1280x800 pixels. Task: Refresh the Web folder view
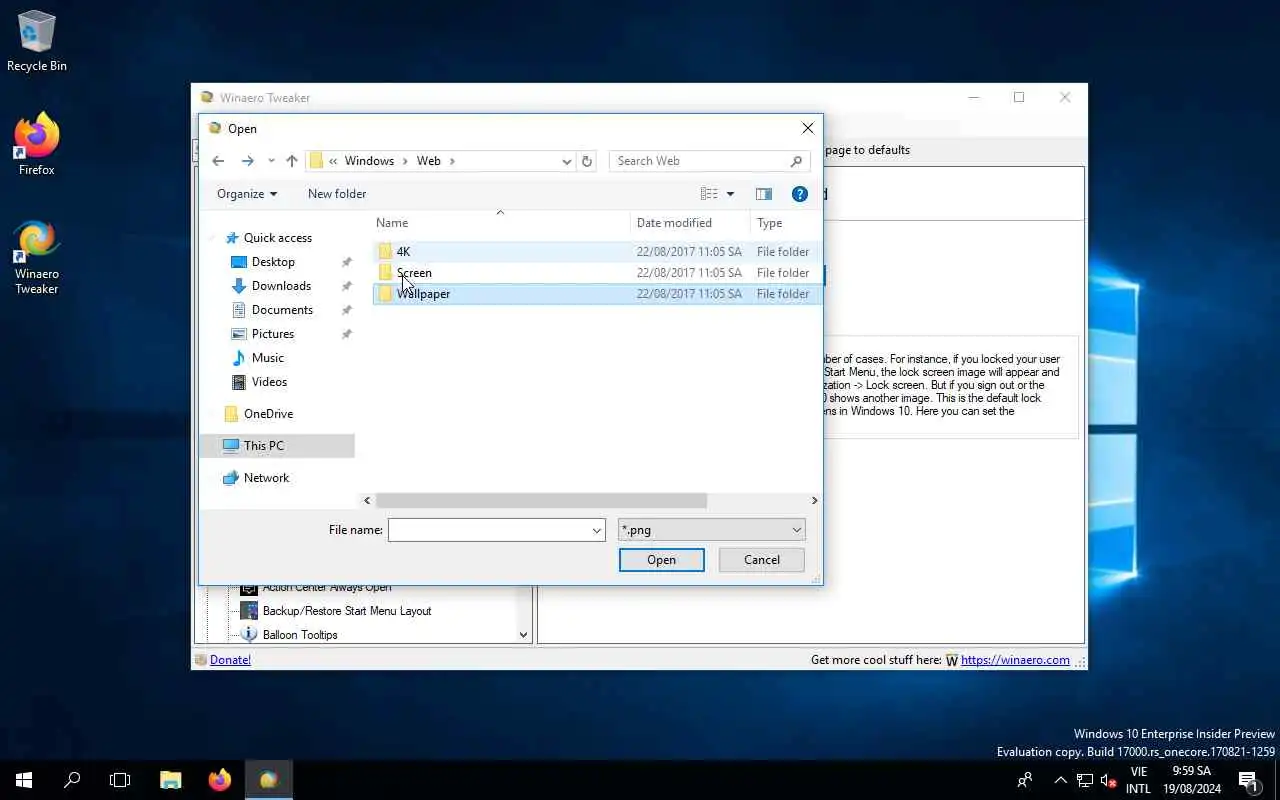(587, 161)
